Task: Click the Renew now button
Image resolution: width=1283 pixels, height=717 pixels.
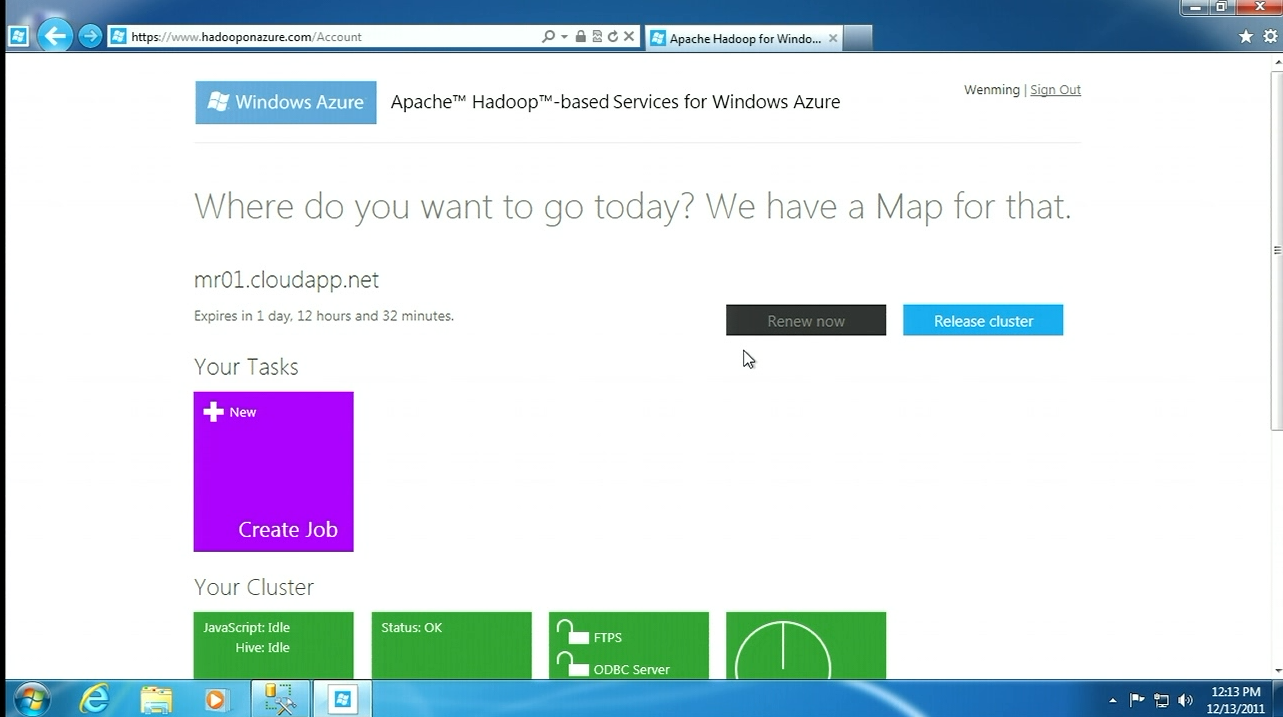Action: point(806,320)
